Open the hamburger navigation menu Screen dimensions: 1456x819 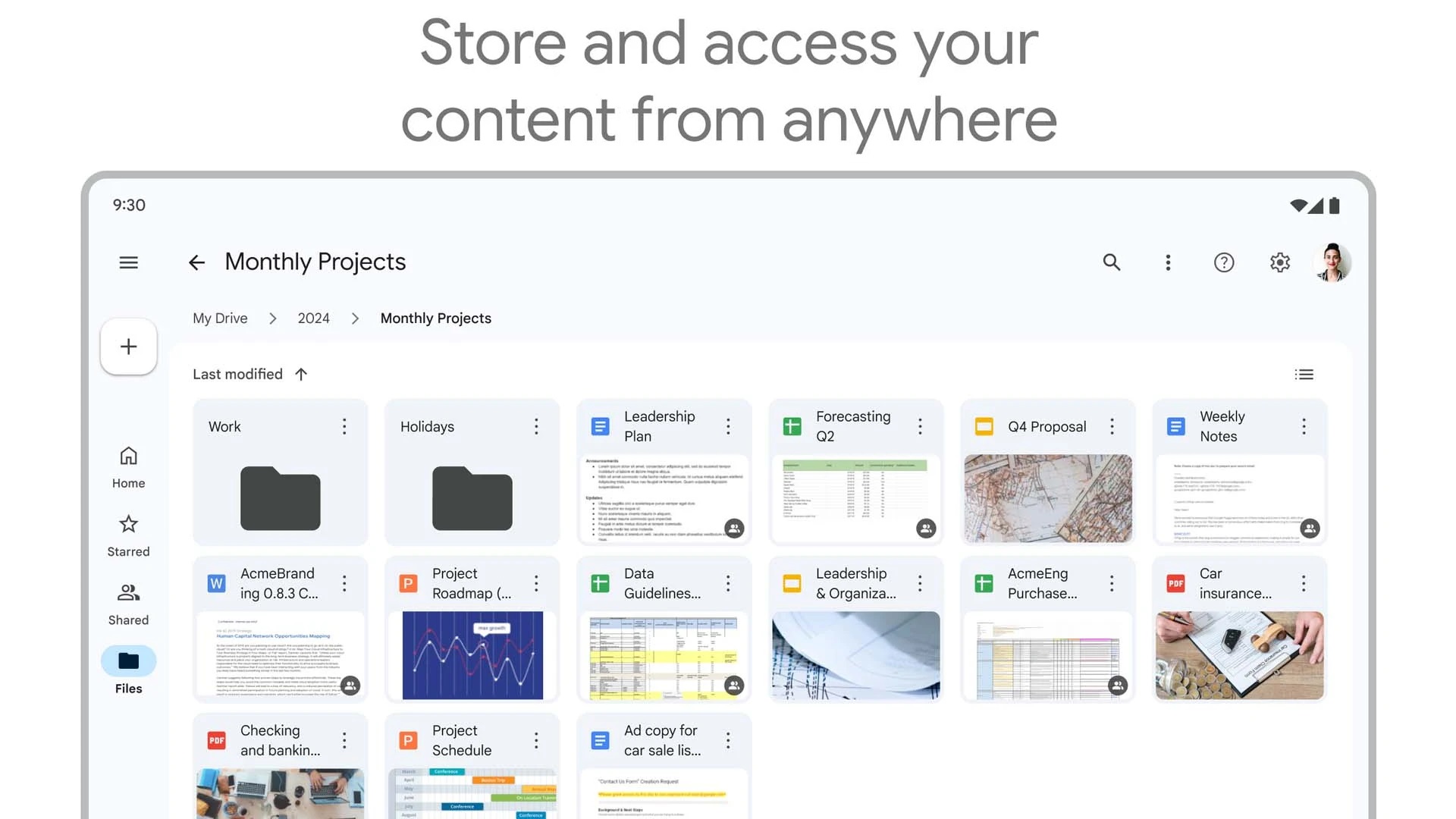pos(128,262)
